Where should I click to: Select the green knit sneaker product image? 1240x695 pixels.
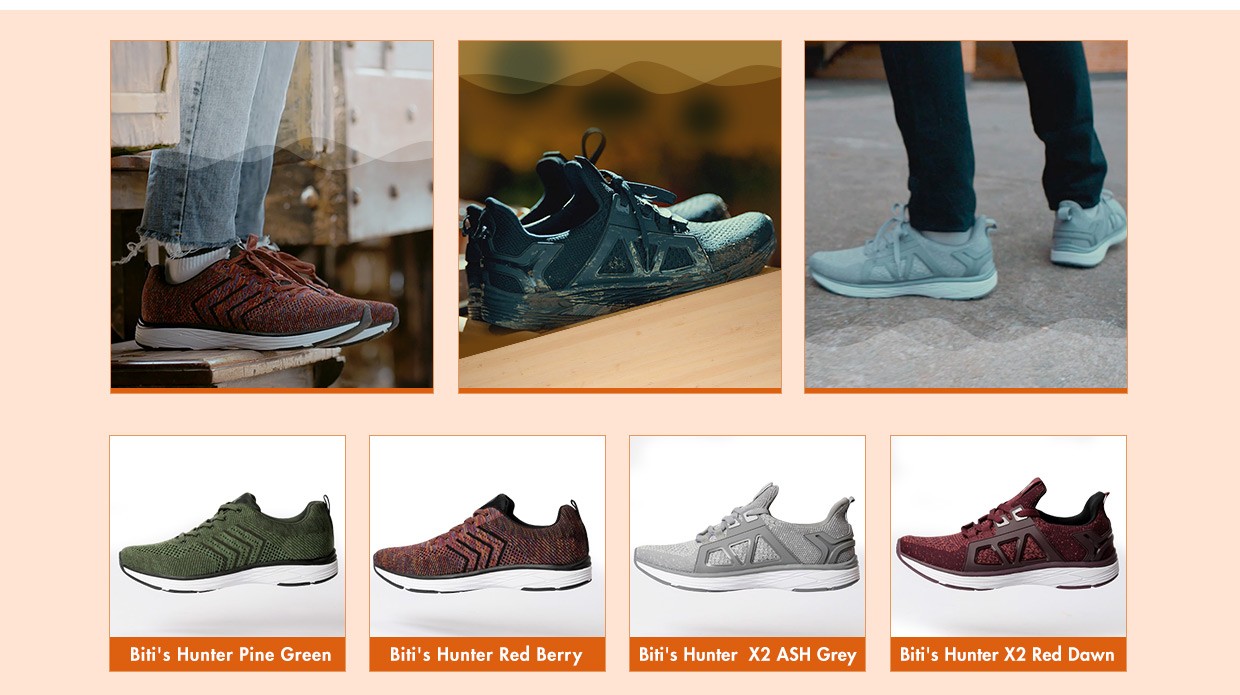228,536
